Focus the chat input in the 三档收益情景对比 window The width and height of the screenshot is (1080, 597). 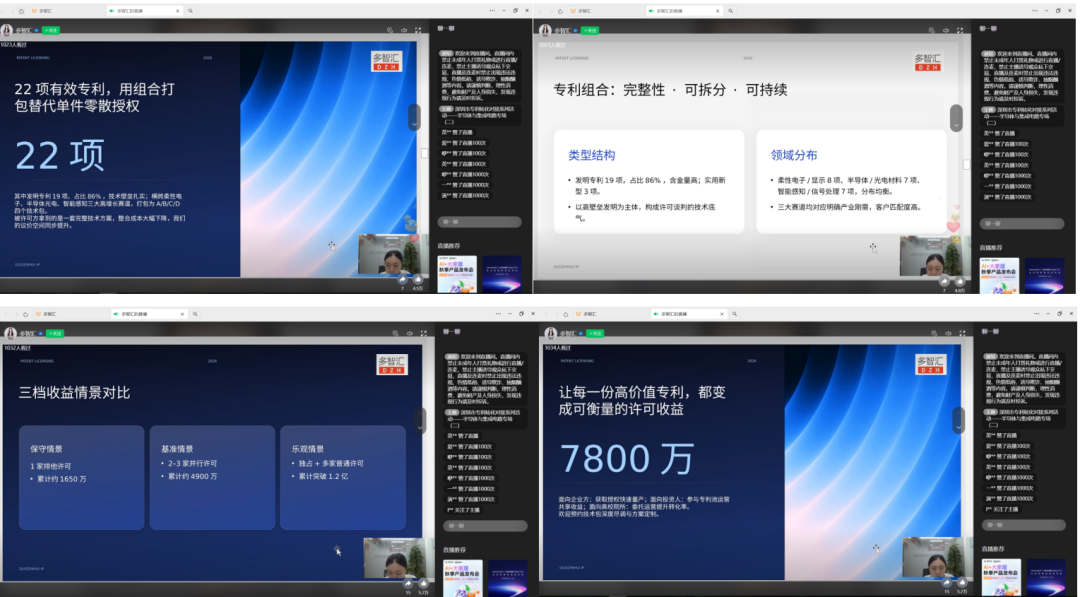[486, 525]
